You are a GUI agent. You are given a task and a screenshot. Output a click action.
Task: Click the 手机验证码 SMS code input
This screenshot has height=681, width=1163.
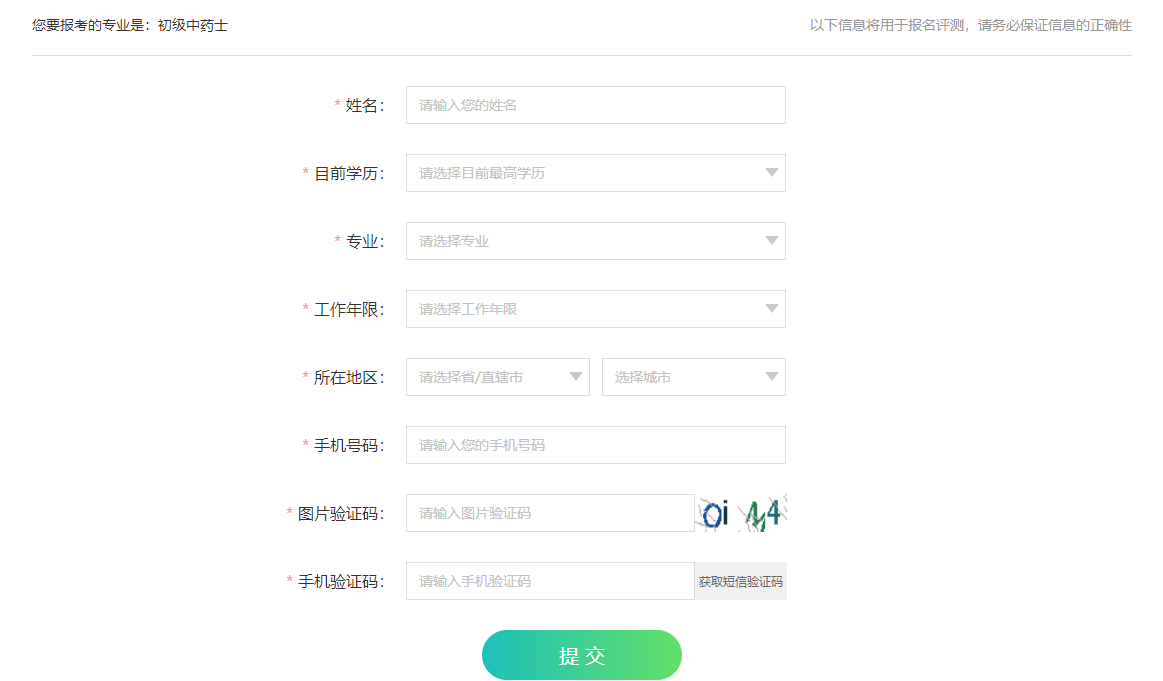pyautogui.click(x=550, y=580)
